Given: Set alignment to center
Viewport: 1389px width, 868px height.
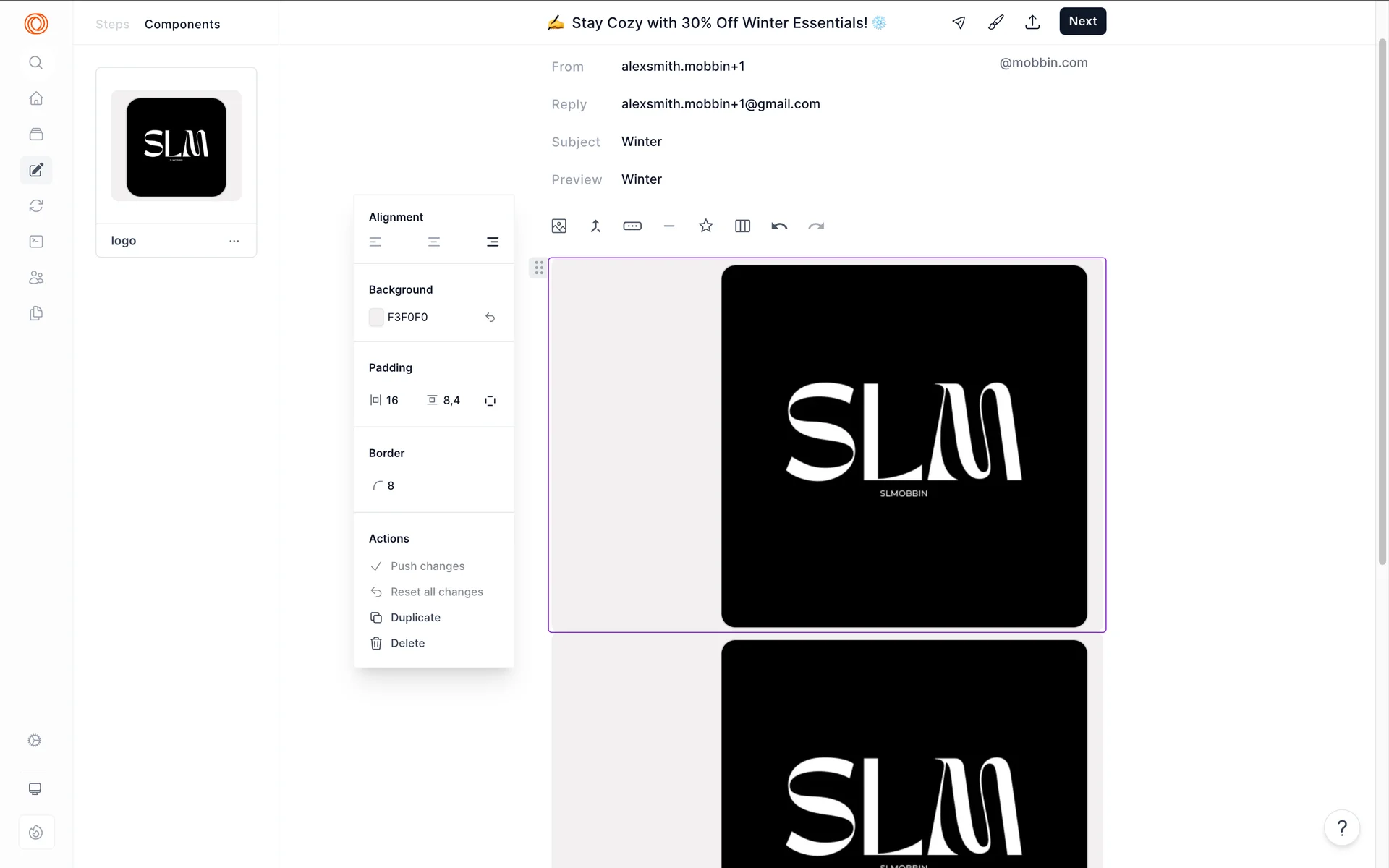Looking at the screenshot, I should 434,242.
